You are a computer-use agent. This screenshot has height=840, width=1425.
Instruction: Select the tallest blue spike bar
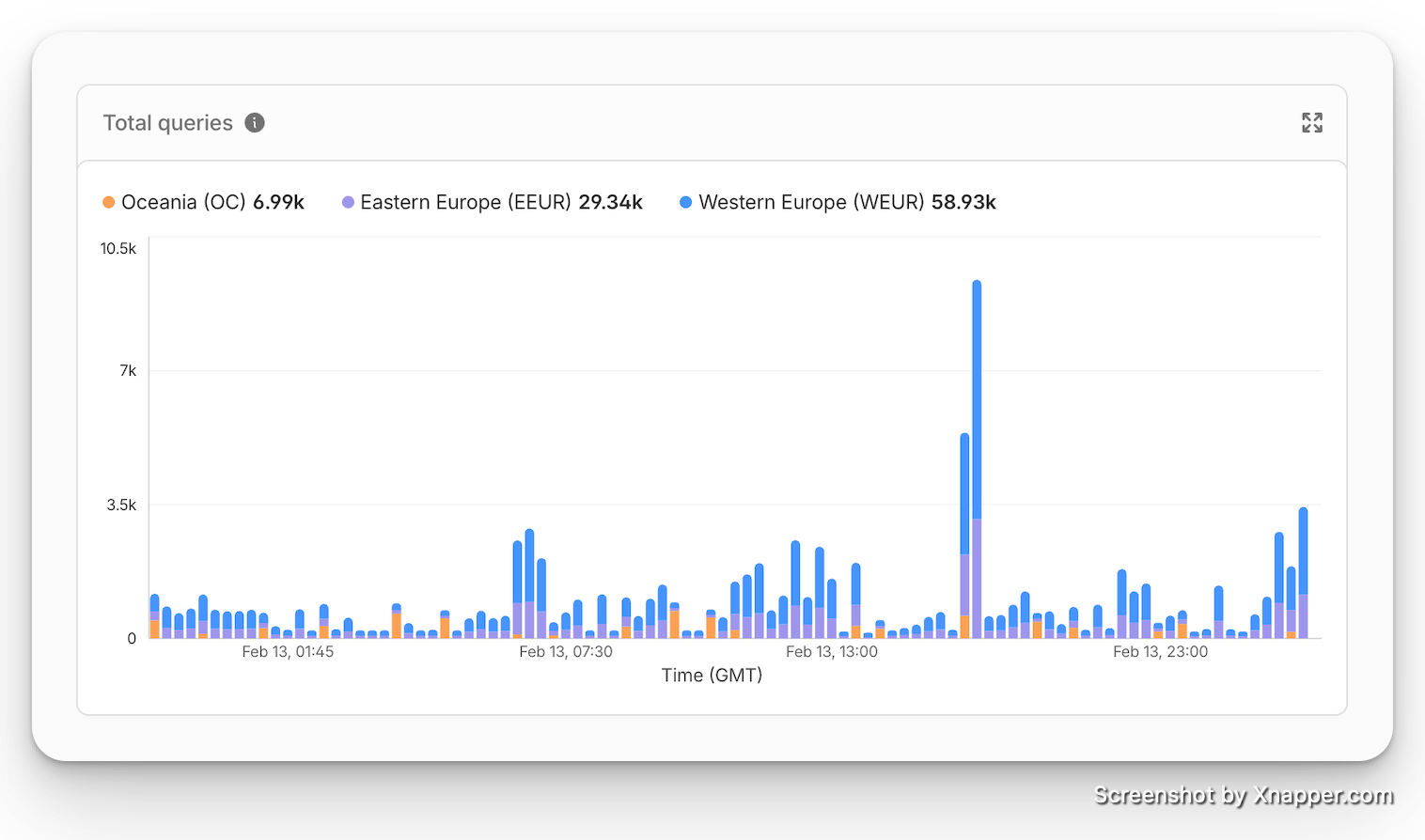click(x=976, y=376)
